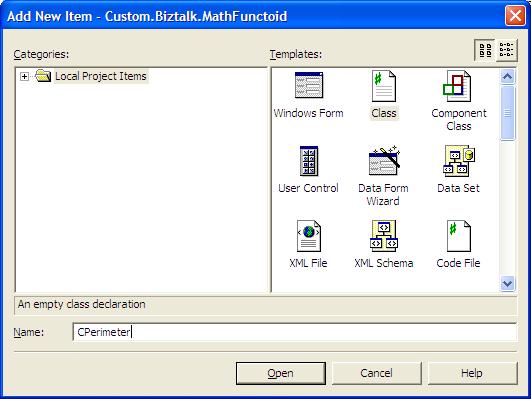Click 'An empty class declaration' description text

pyautogui.click(x=82, y=304)
